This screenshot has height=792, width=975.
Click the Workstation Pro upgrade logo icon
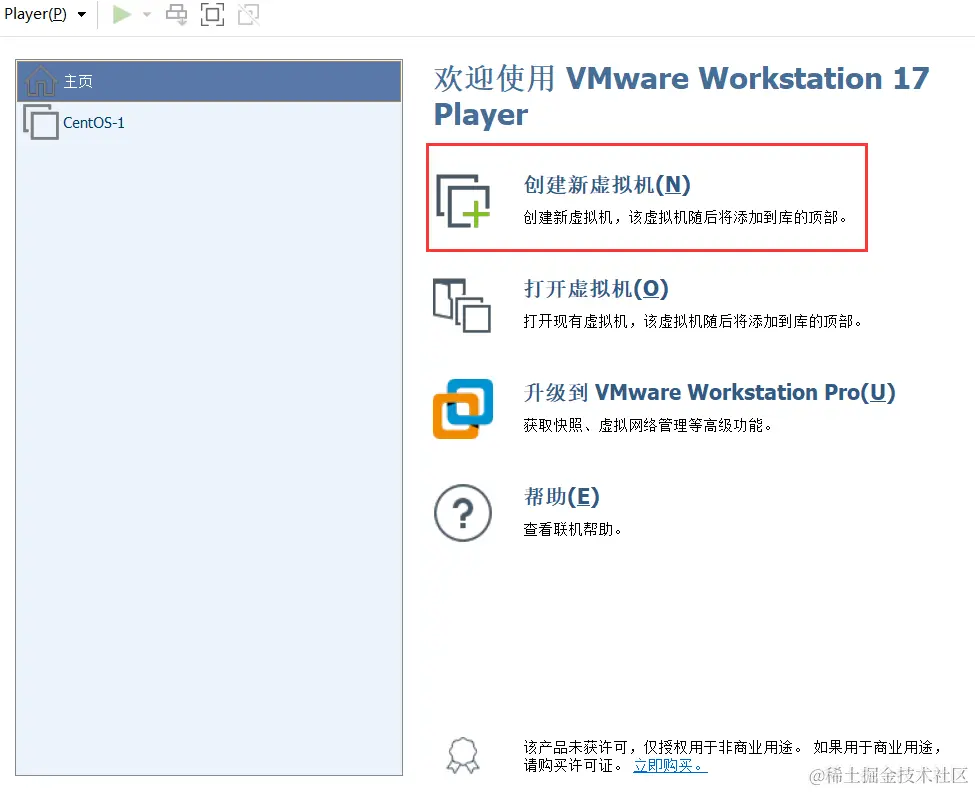(463, 408)
